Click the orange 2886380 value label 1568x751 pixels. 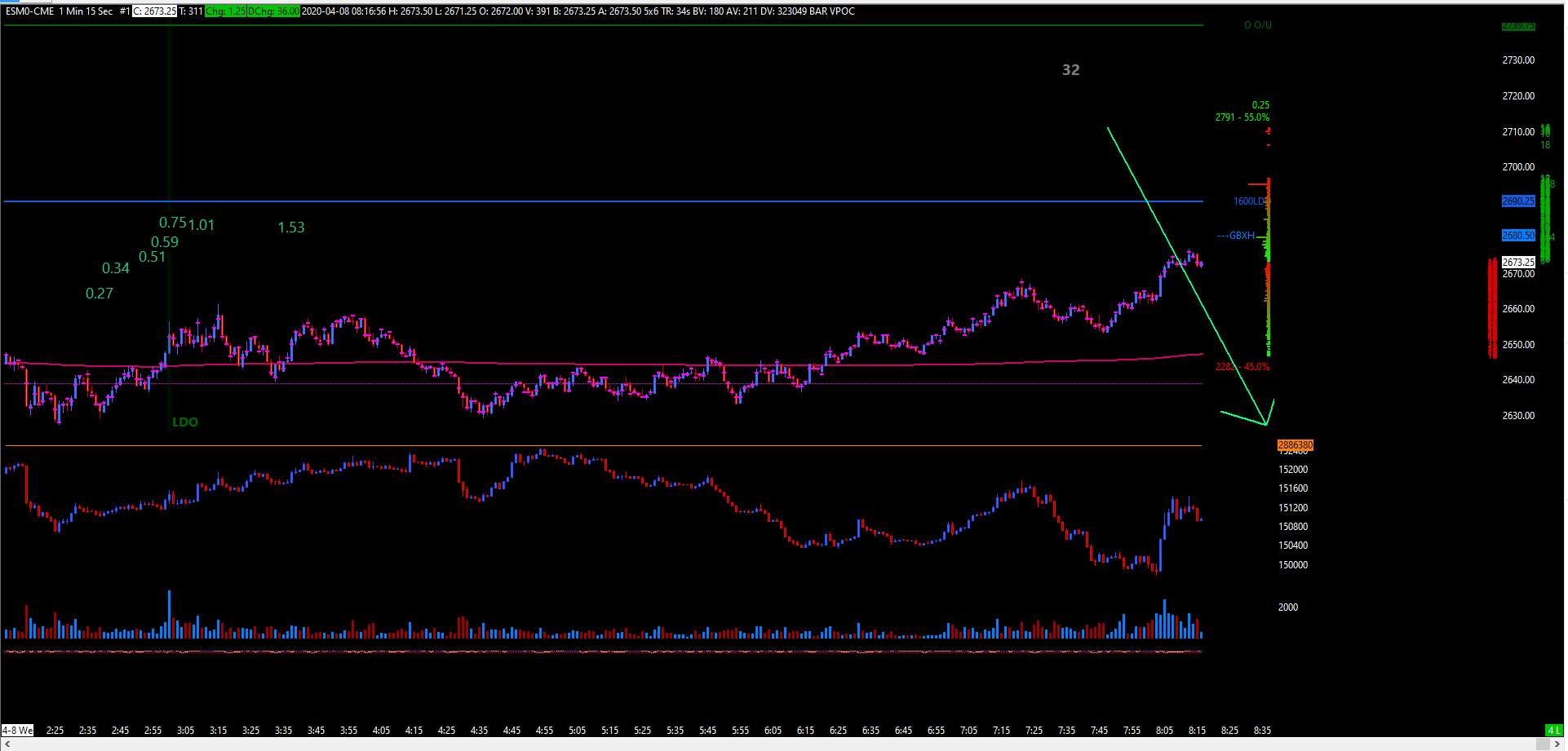tap(1295, 445)
